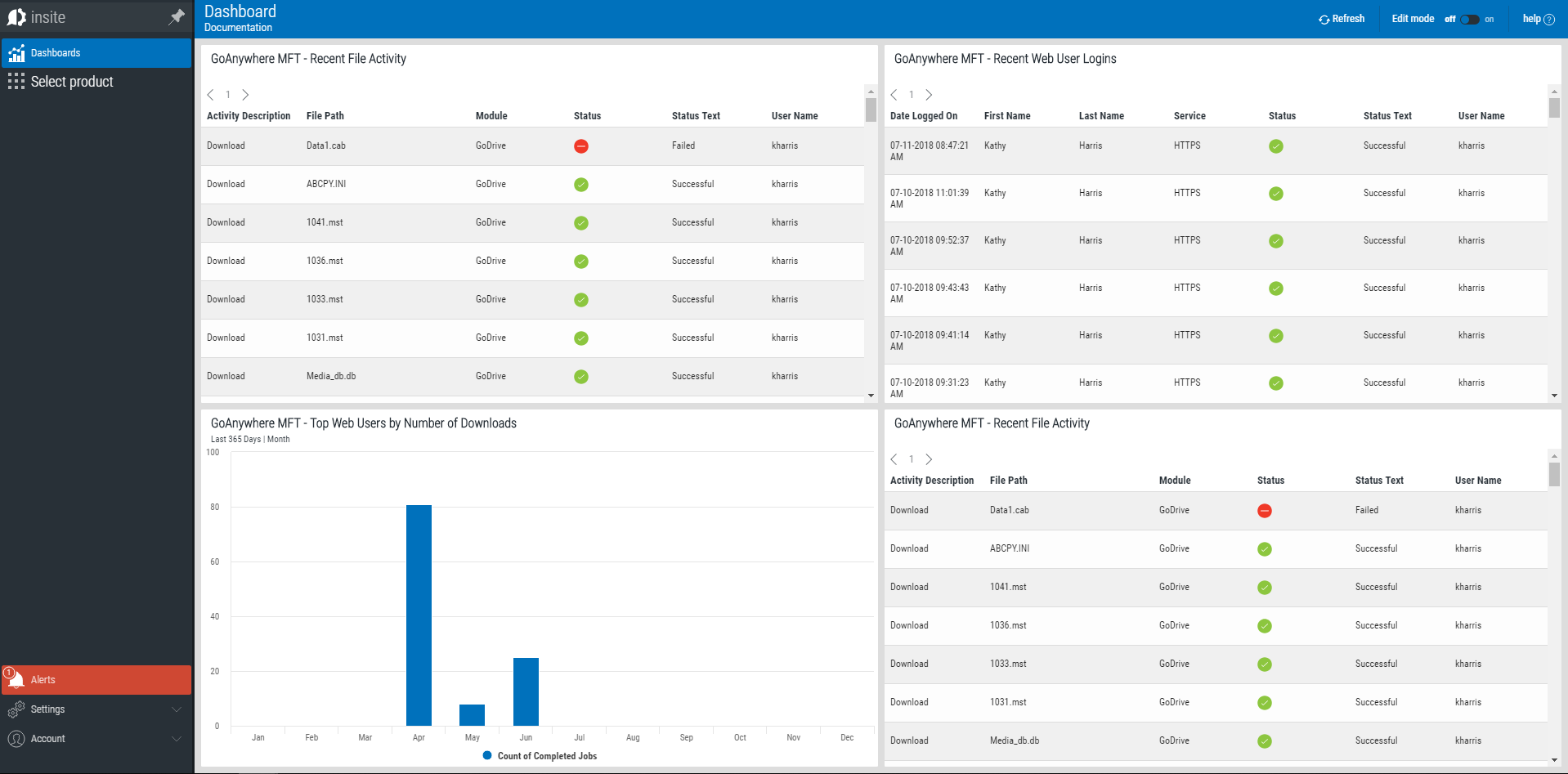Open the Documentation link
1568x774 pixels.
point(238,27)
